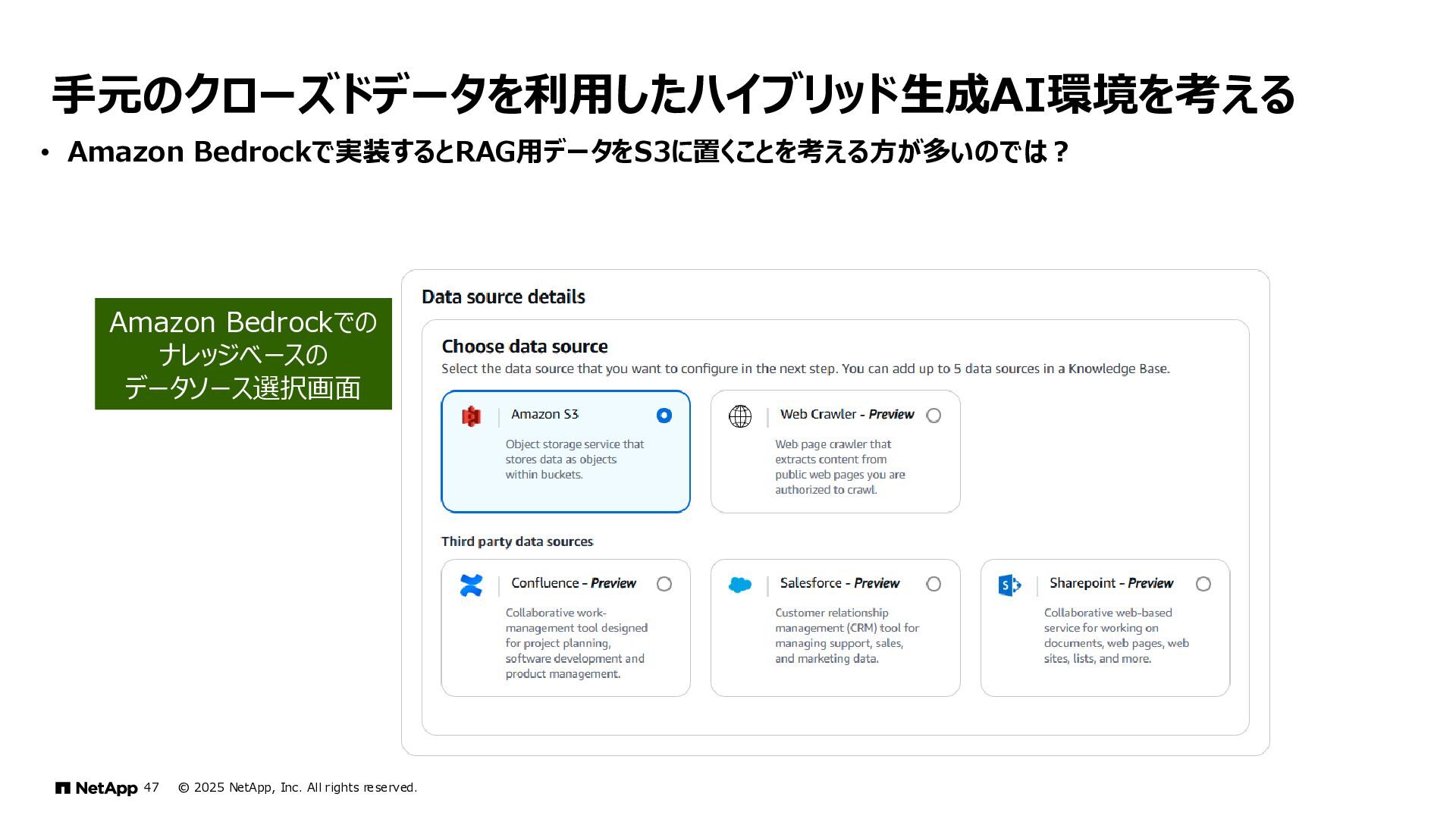Select the Salesforce radio button

934,584
